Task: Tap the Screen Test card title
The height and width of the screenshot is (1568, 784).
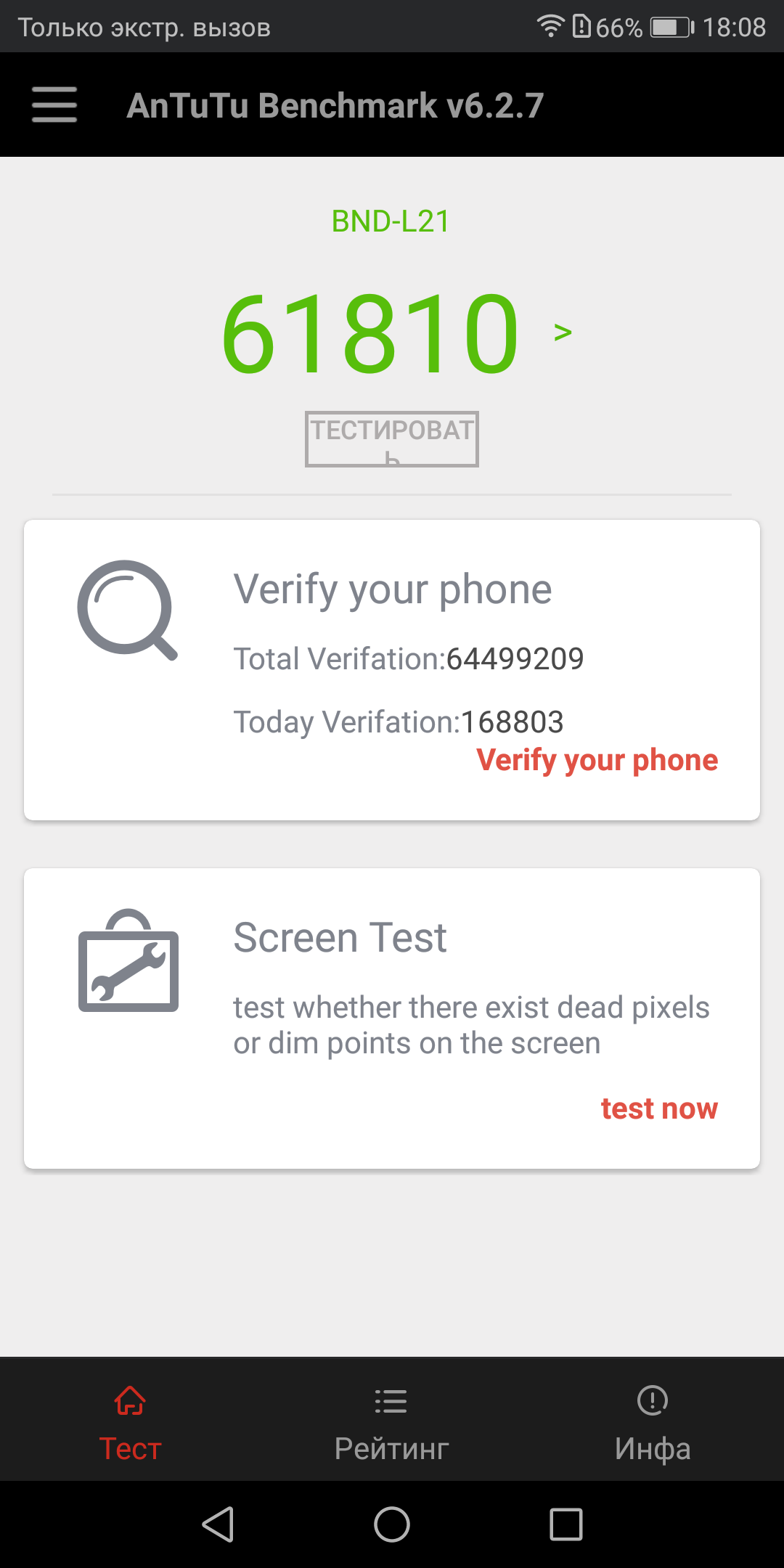Action: pos(340,937)
